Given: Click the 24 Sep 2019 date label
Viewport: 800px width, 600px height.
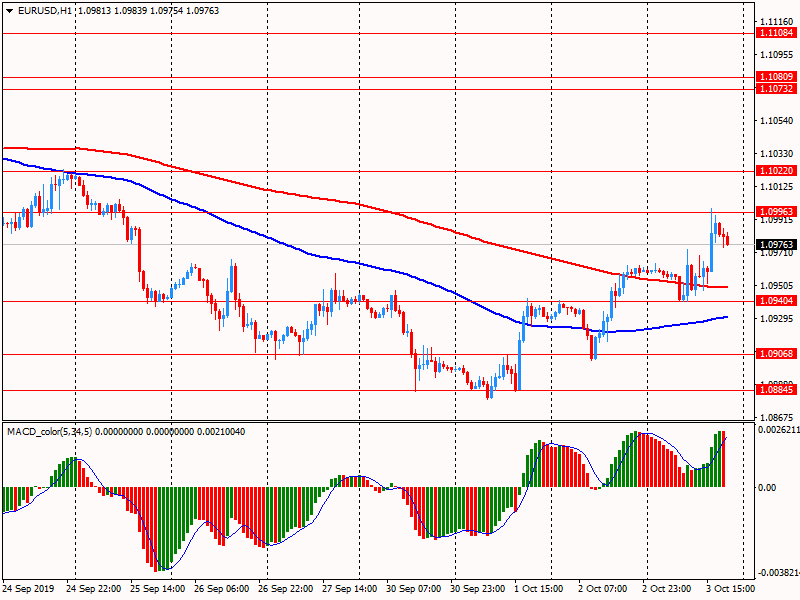Looking at the screenshot, I should (x=29, y=589).
